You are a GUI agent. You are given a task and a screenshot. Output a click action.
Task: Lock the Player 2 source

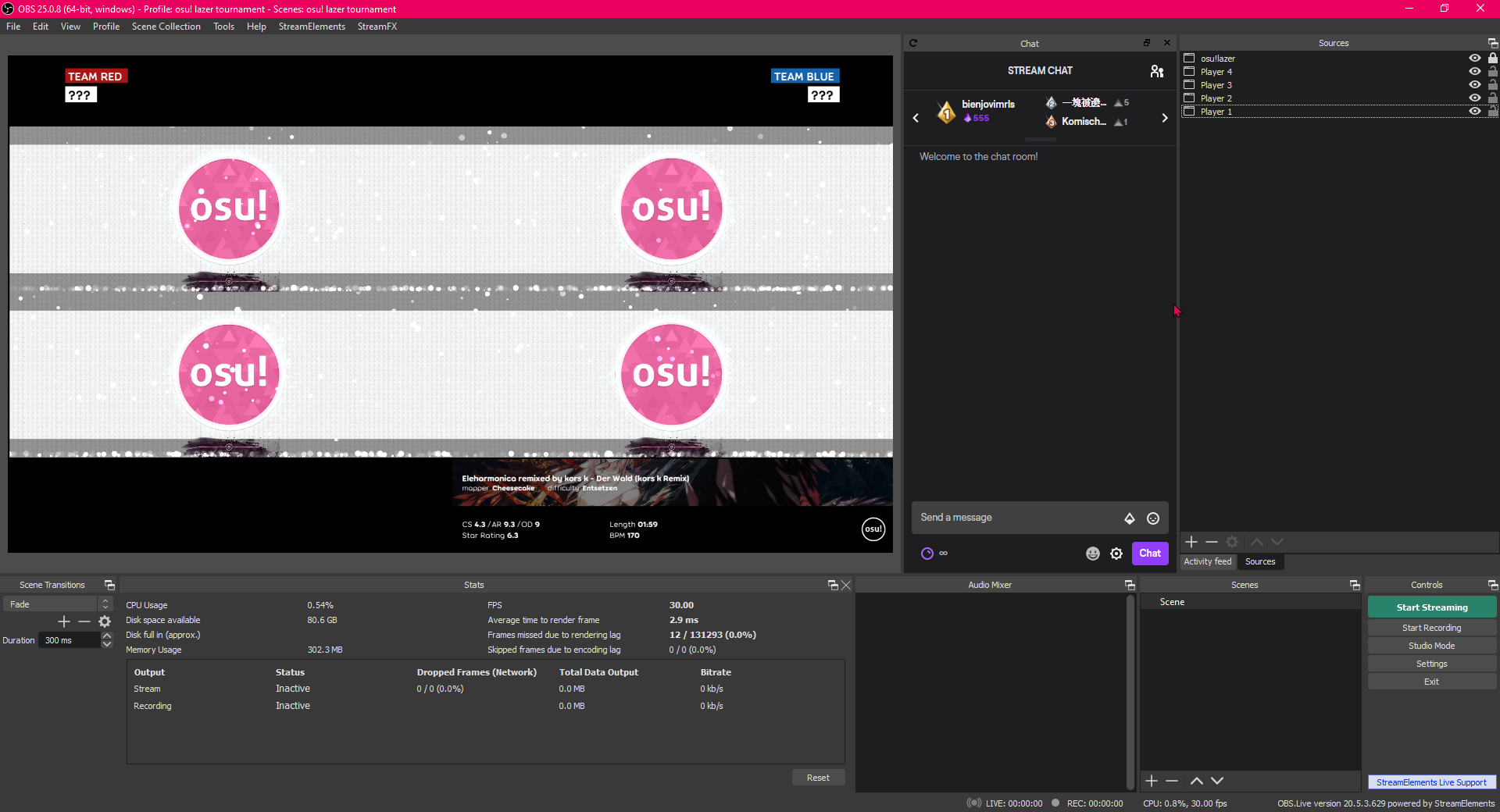click(1493, 98)
